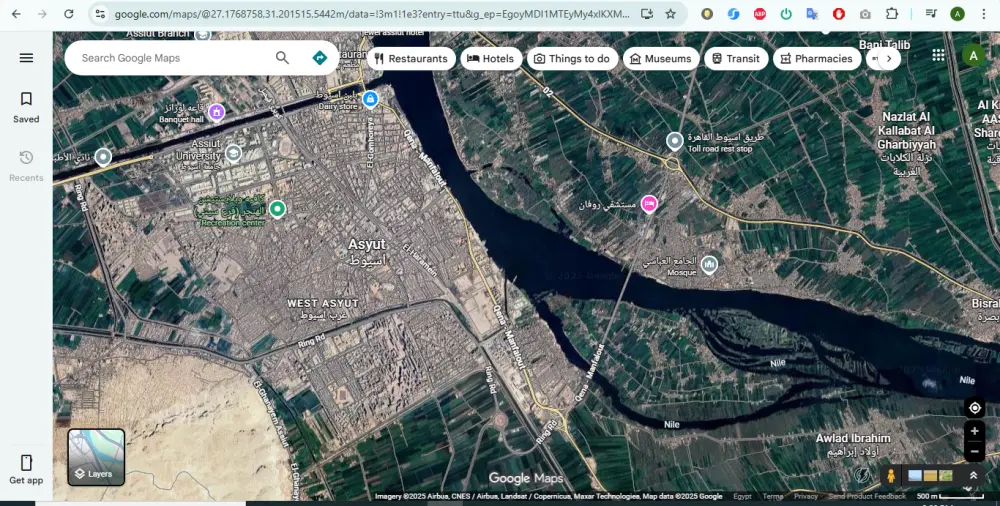Screen dimensions: 1000x506
Task: Open Chrome three-dot menu
Action: 983,13
